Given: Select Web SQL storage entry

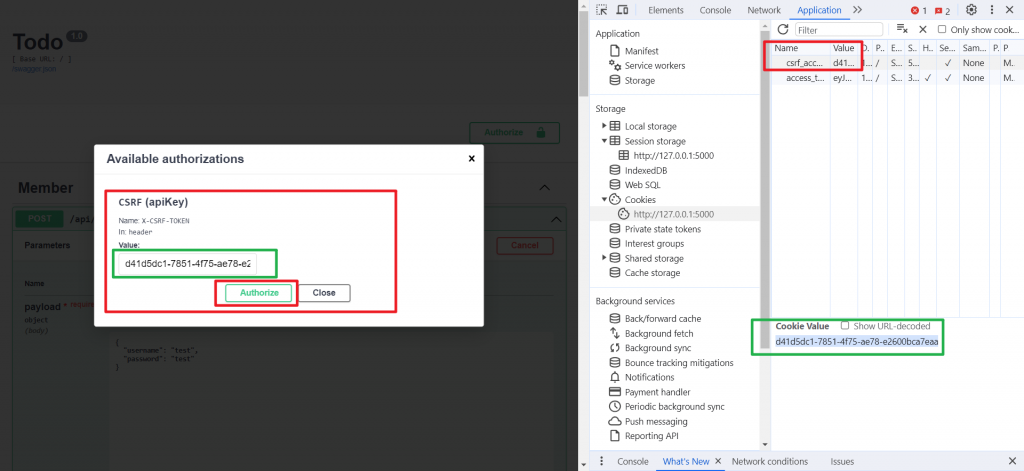Looking at the screenshot, I should (x=642, y=185).
